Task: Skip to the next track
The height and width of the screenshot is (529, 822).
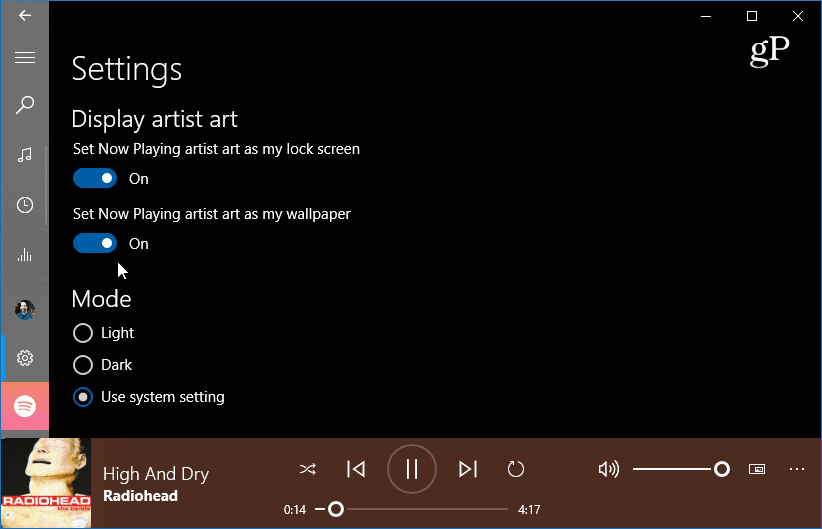Action: coord(468,469)
